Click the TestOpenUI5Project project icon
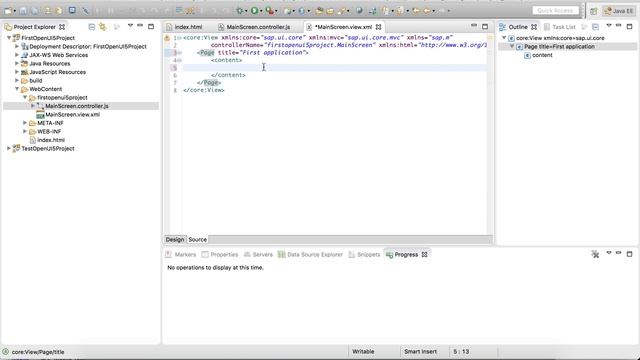 tap(16, 149)
